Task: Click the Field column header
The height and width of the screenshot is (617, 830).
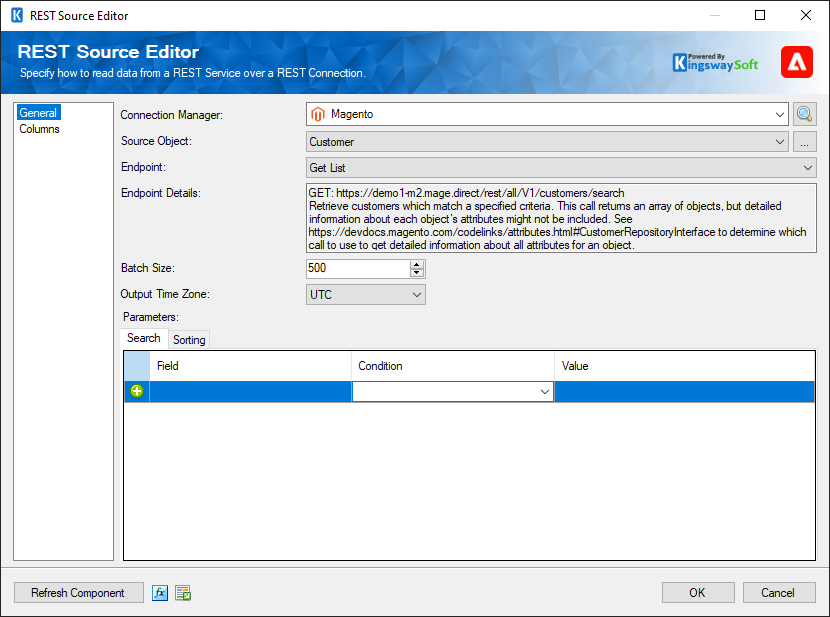Action: 250,366
